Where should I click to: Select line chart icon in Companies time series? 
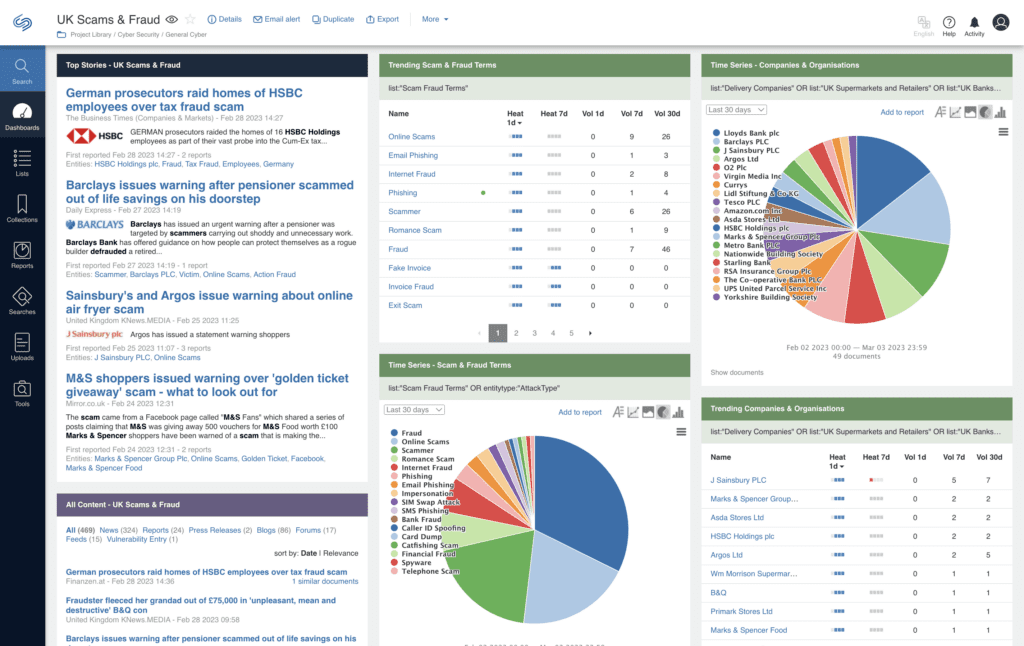955,112
